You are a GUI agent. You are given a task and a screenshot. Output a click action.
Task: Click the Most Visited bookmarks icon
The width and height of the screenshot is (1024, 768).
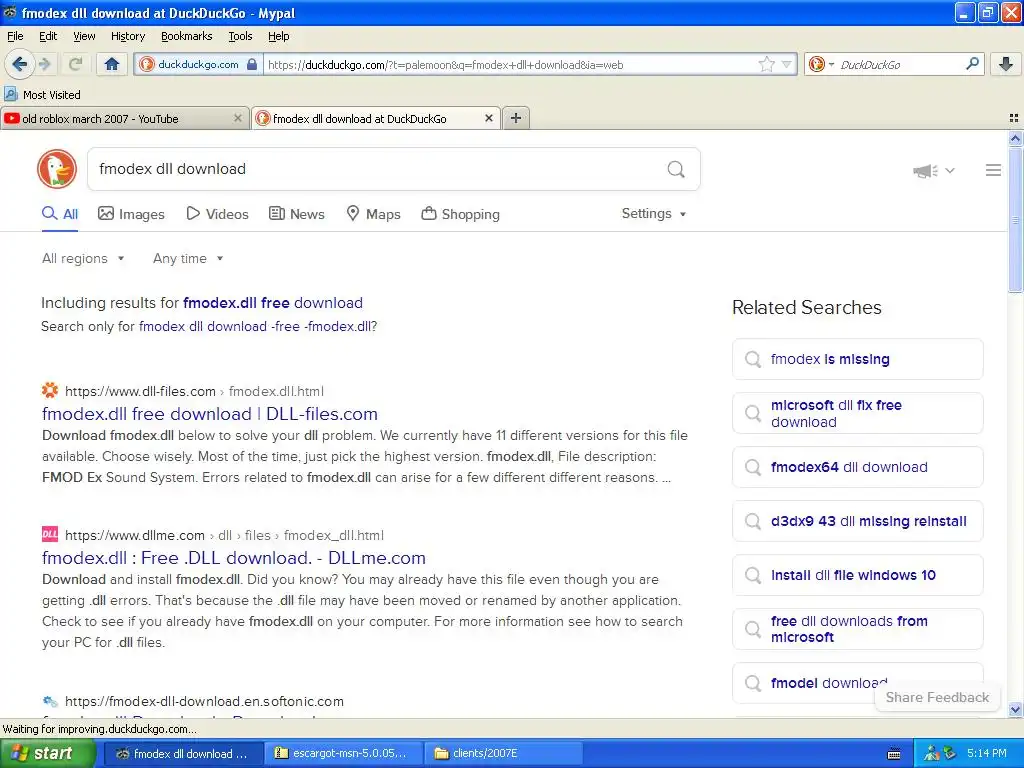click(10, 94)
